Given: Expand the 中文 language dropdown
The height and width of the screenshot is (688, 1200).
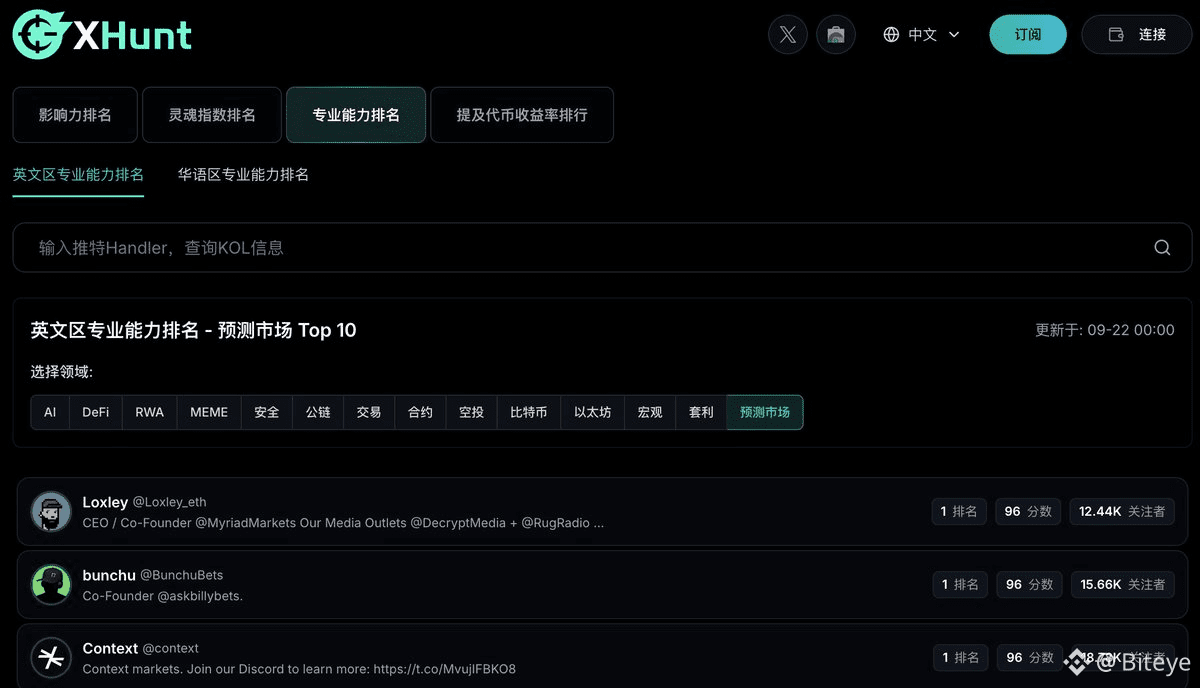Looking at the screenshot, I should coord(922,34).
